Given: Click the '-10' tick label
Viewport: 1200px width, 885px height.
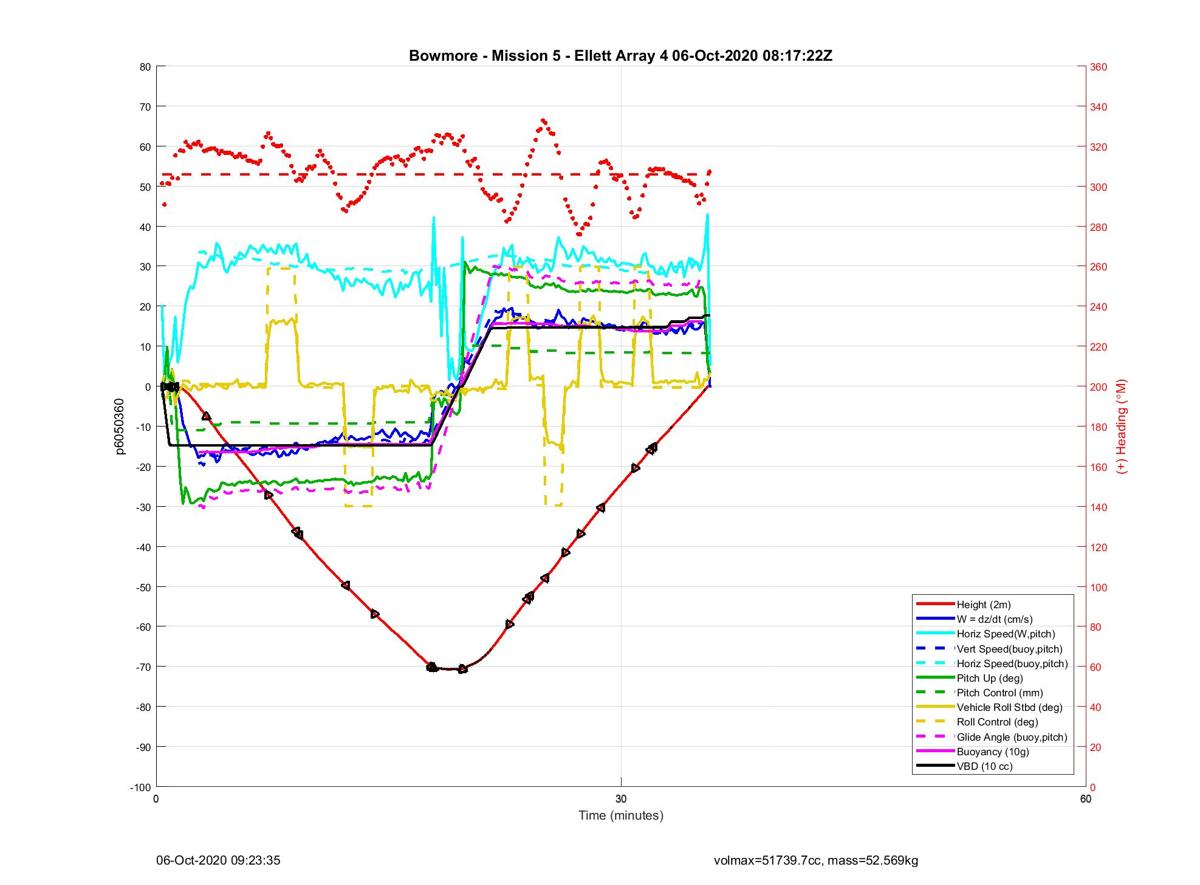Looking at the screenshot, I should (x=142, y=427).
